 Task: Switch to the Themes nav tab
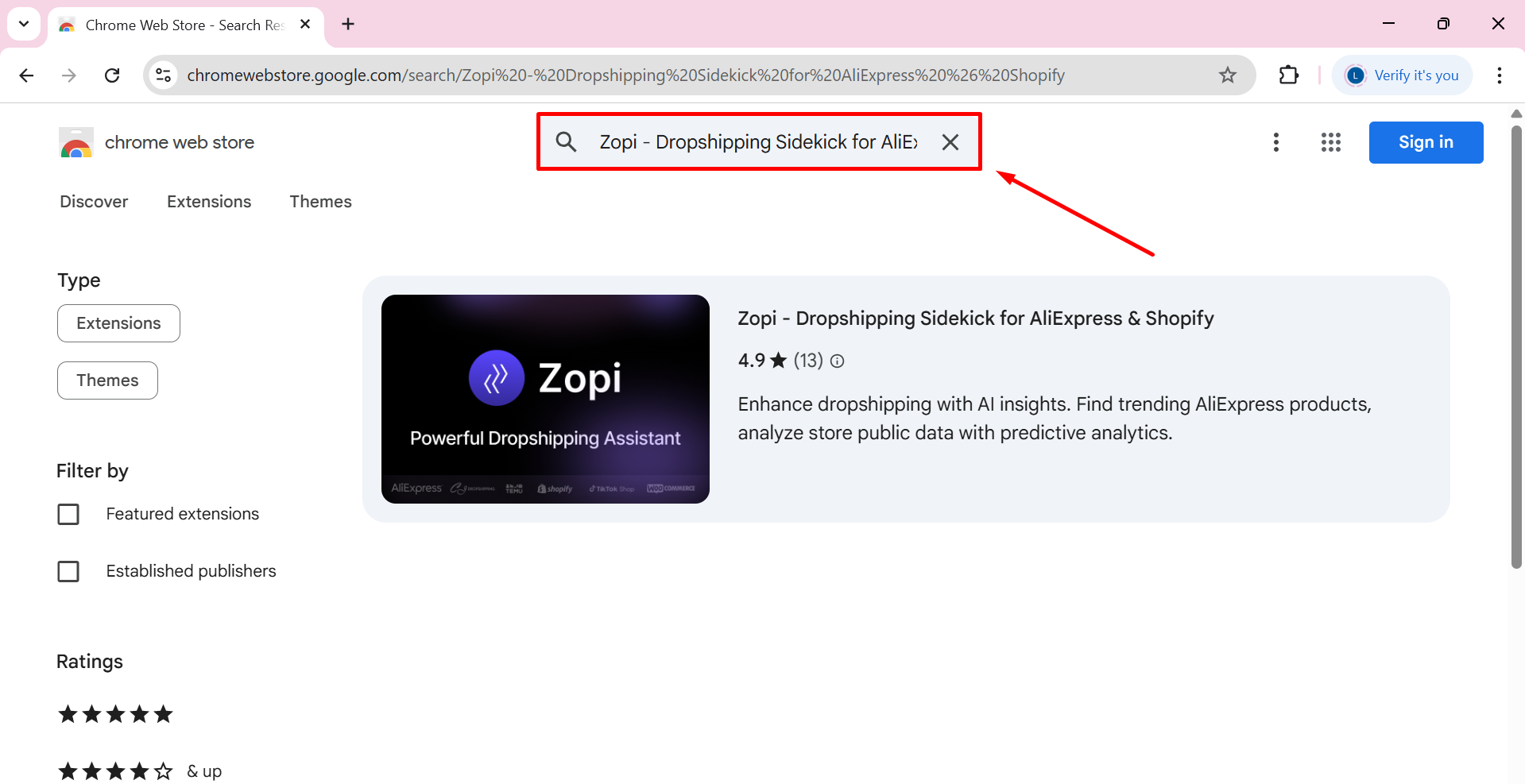tap(320, 202)
